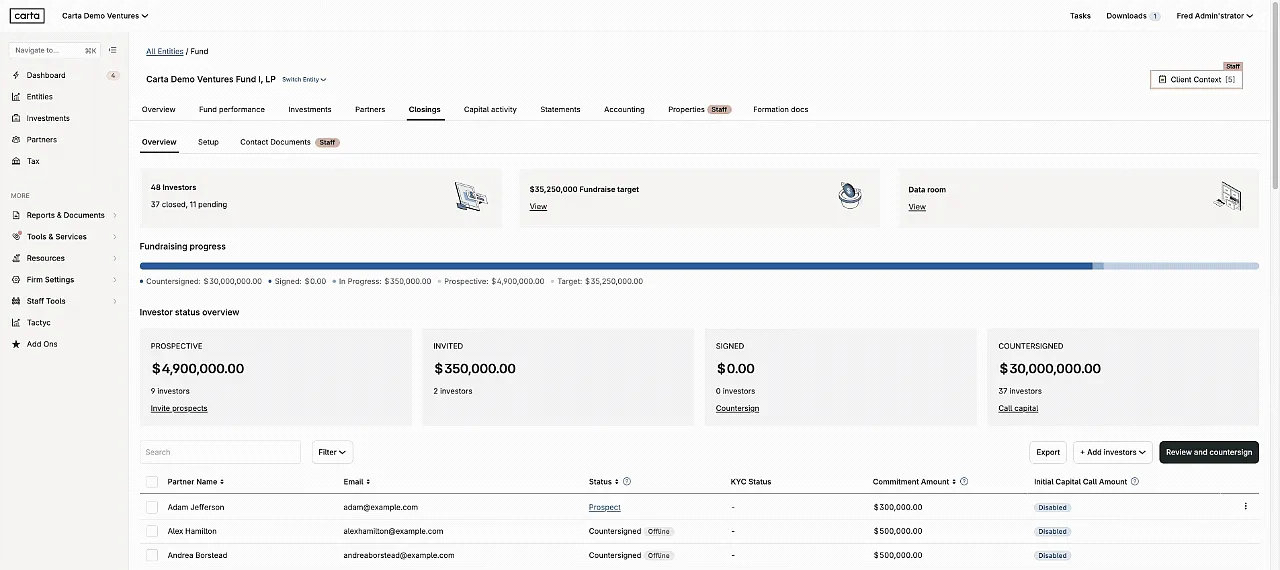Click the data room illustration
This screenshot has height=570, width=1280.
point(1228,196)
